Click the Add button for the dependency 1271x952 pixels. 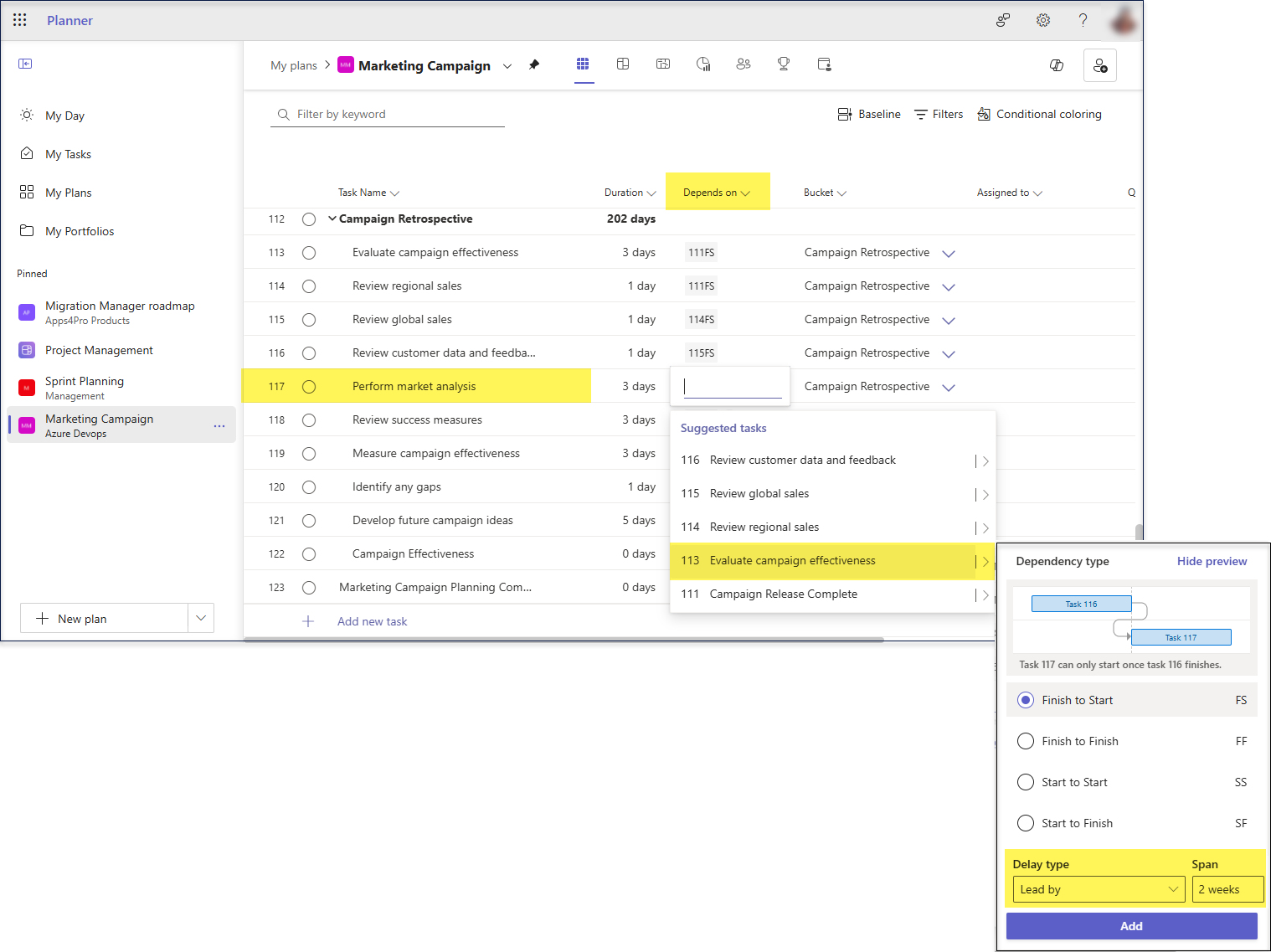tap(1131, 926)
